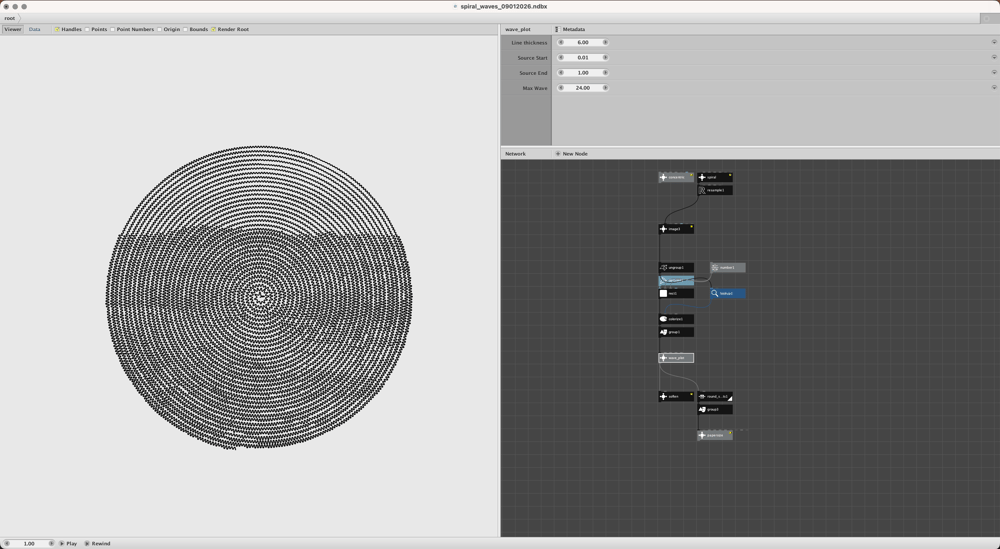Select the group1 node

coord(676,332)
